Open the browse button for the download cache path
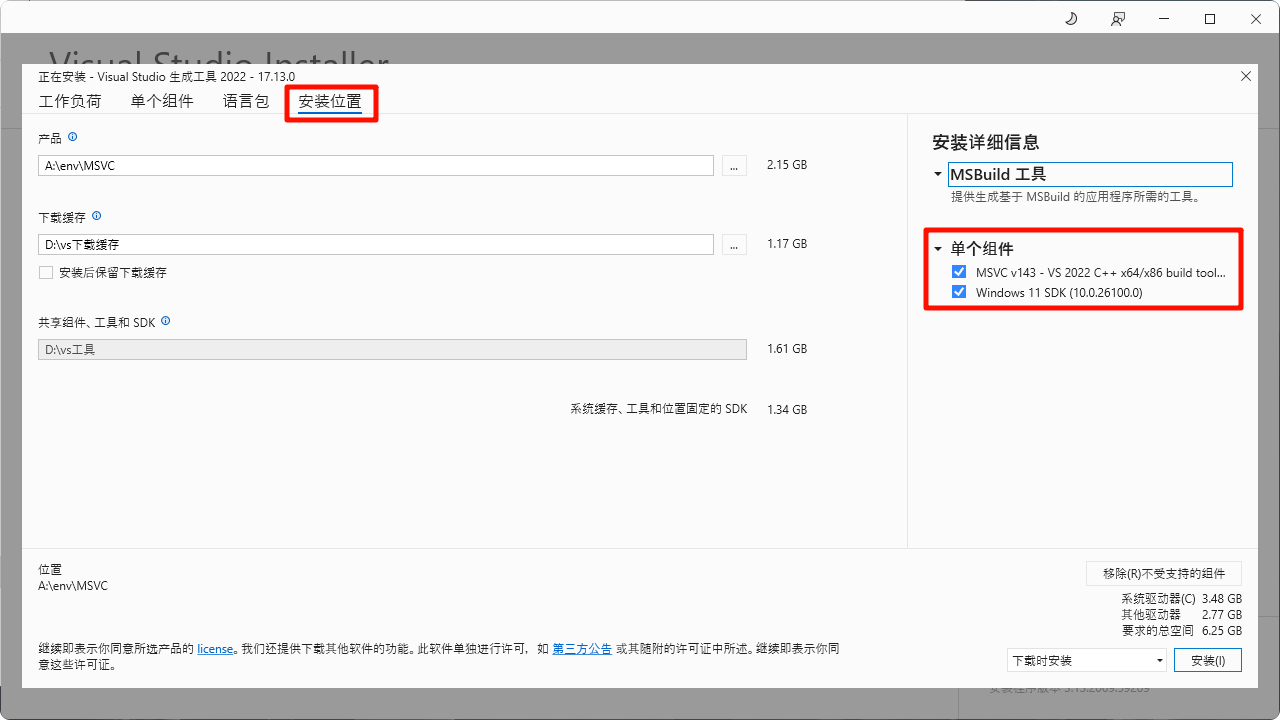The width and height of the screenshot is (1280, 720). point(733,244)
